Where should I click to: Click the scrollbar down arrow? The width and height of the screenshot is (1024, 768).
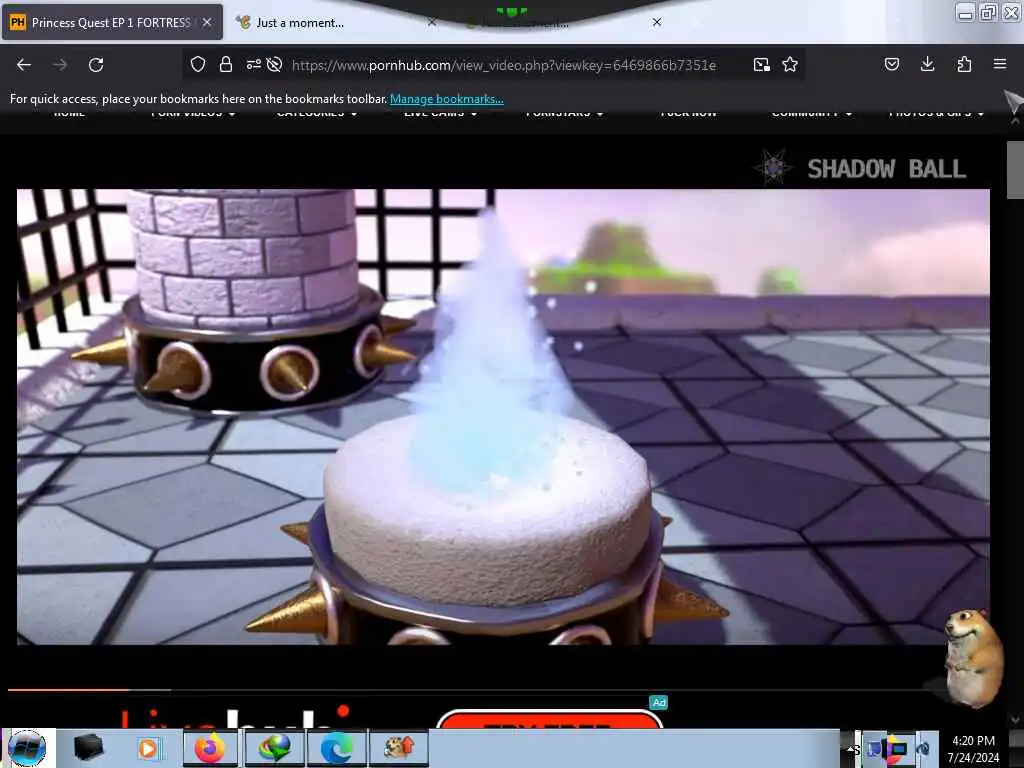tap(1015, 720)
